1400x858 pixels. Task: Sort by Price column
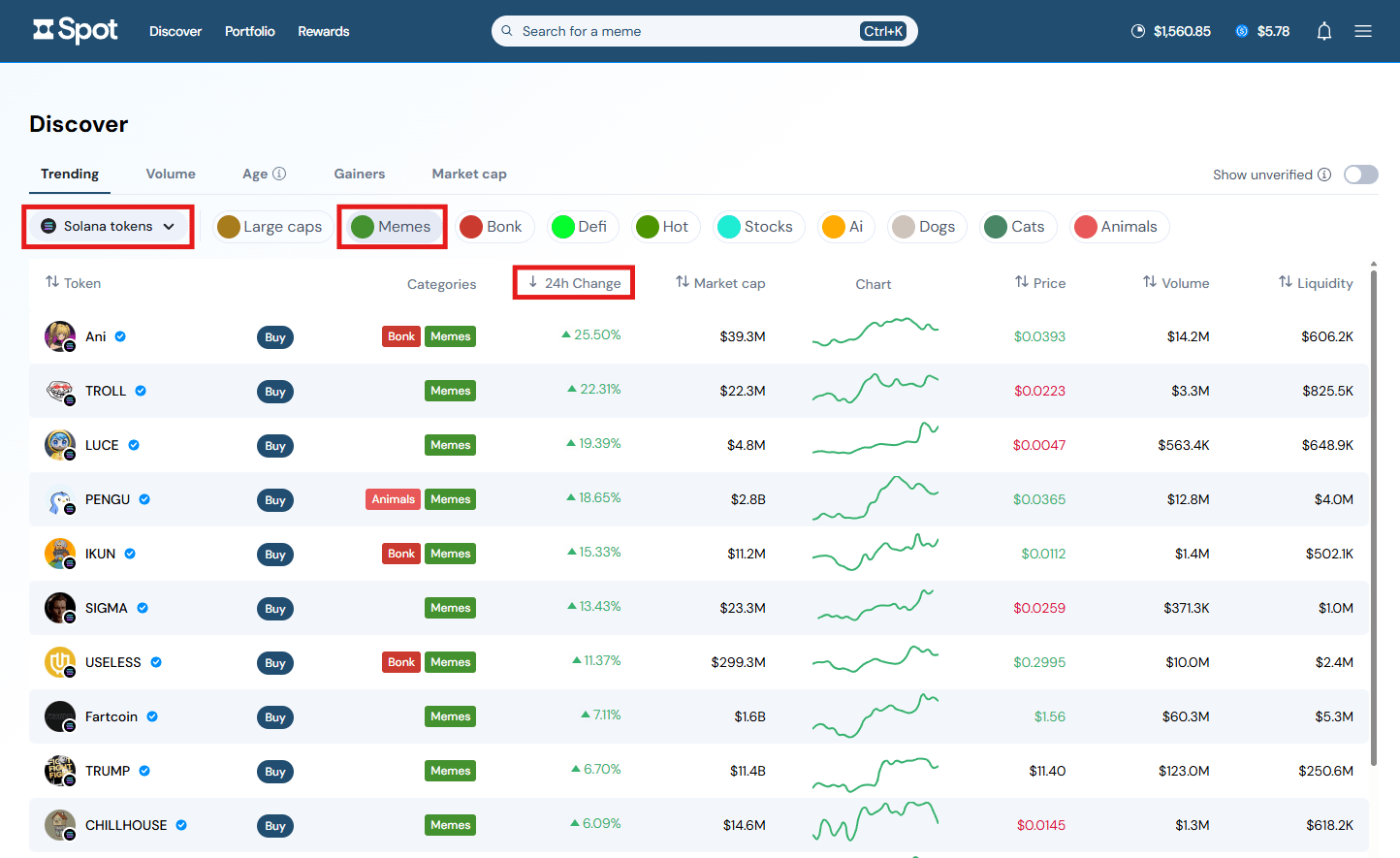[1040, 283]
